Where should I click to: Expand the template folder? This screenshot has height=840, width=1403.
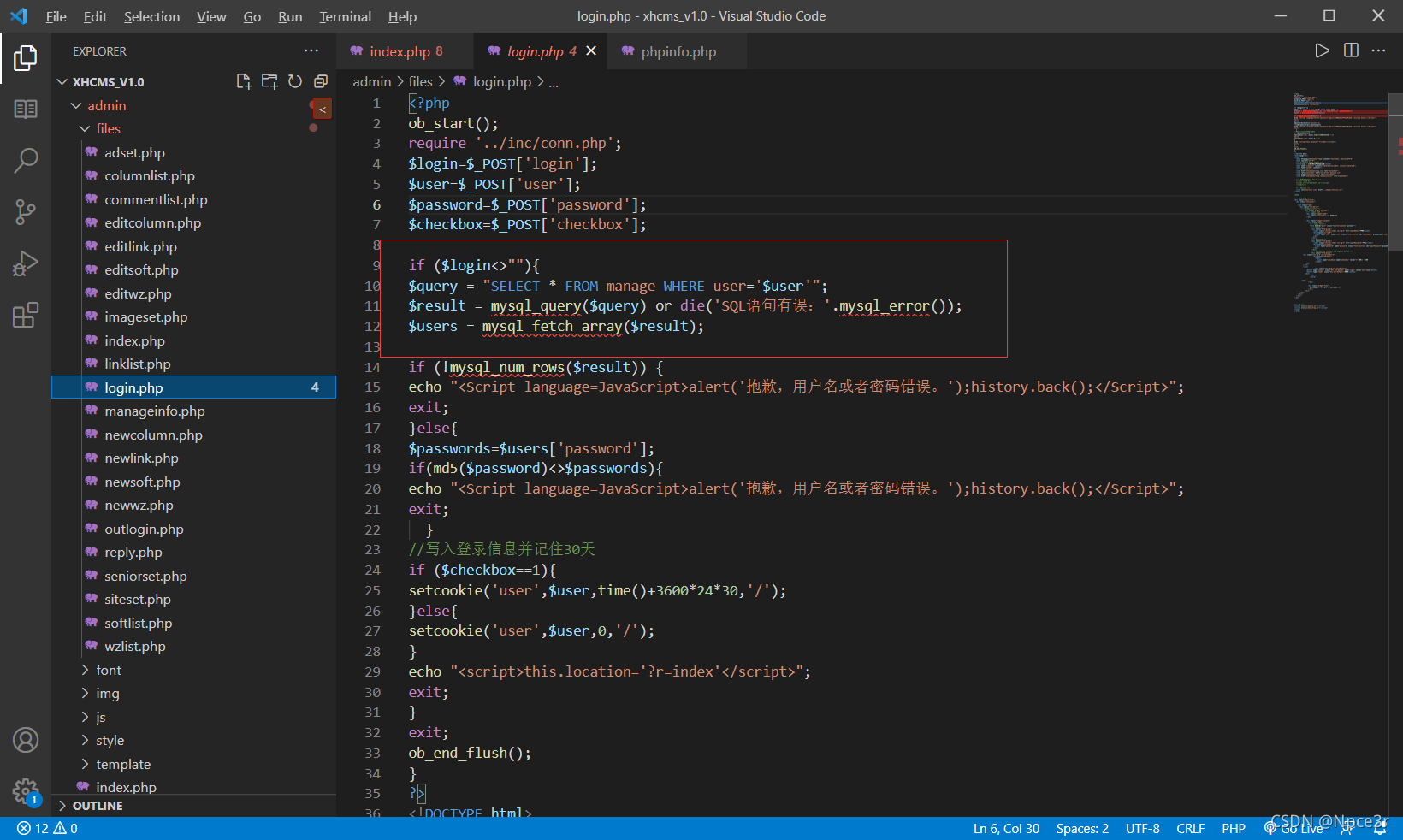pos(193,764)
